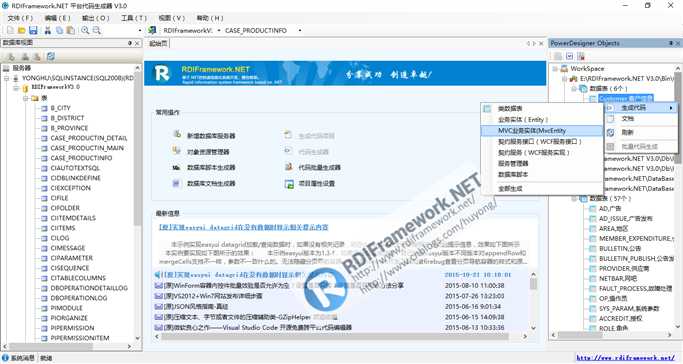Select the 刷新 context menu item

click(x=640, y=132)
